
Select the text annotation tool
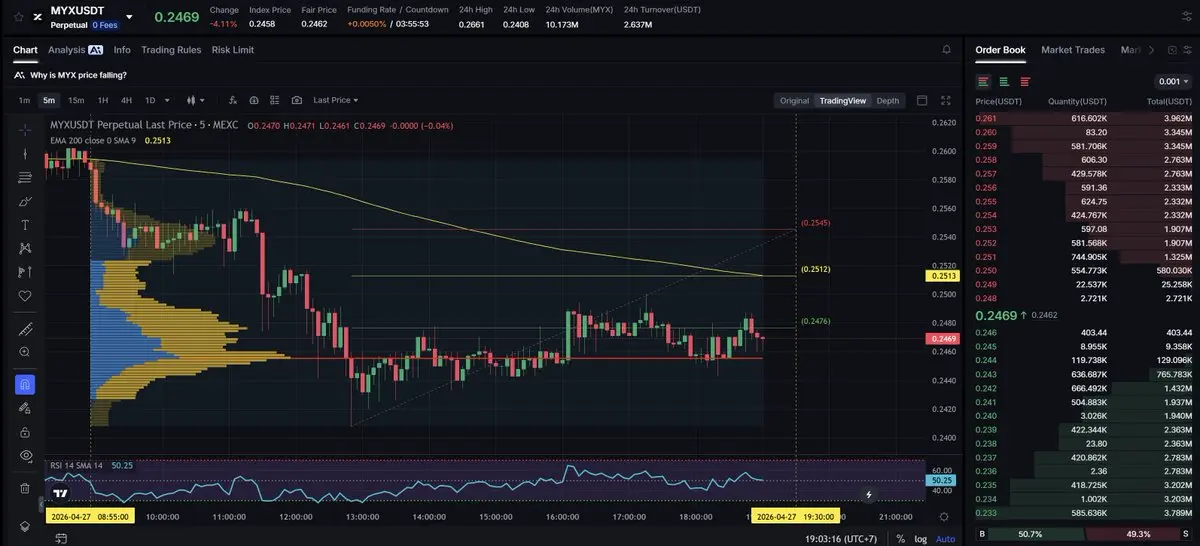[24, 224]
